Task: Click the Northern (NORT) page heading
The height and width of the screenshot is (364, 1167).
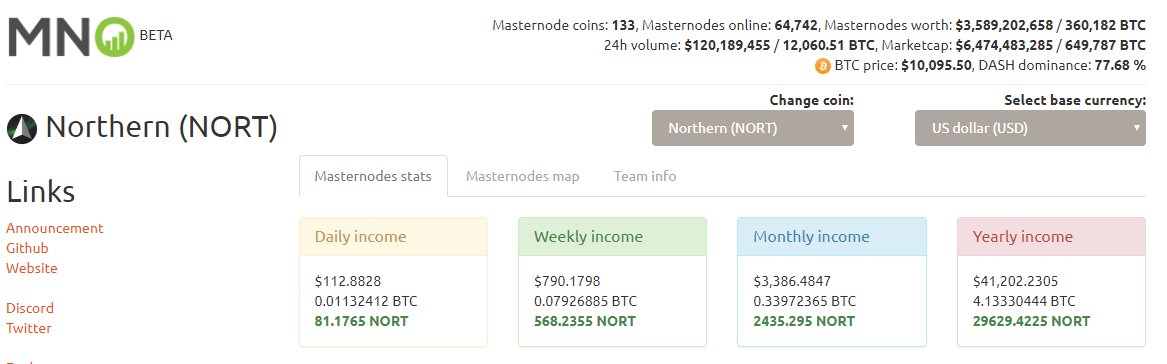Action: [x=162, y=128]
